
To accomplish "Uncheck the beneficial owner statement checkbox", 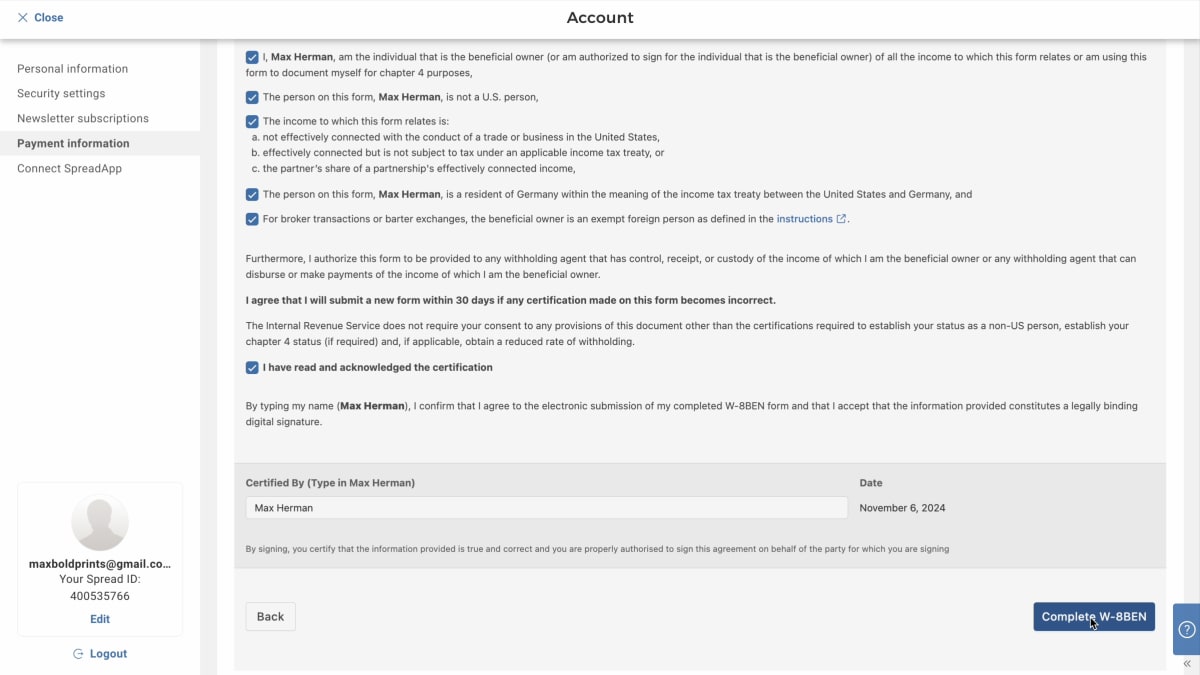I will click(252, 57).
